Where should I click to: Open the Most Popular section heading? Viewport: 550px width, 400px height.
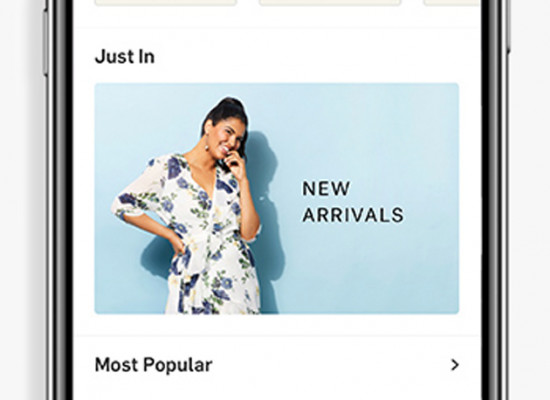coord(154,365)
